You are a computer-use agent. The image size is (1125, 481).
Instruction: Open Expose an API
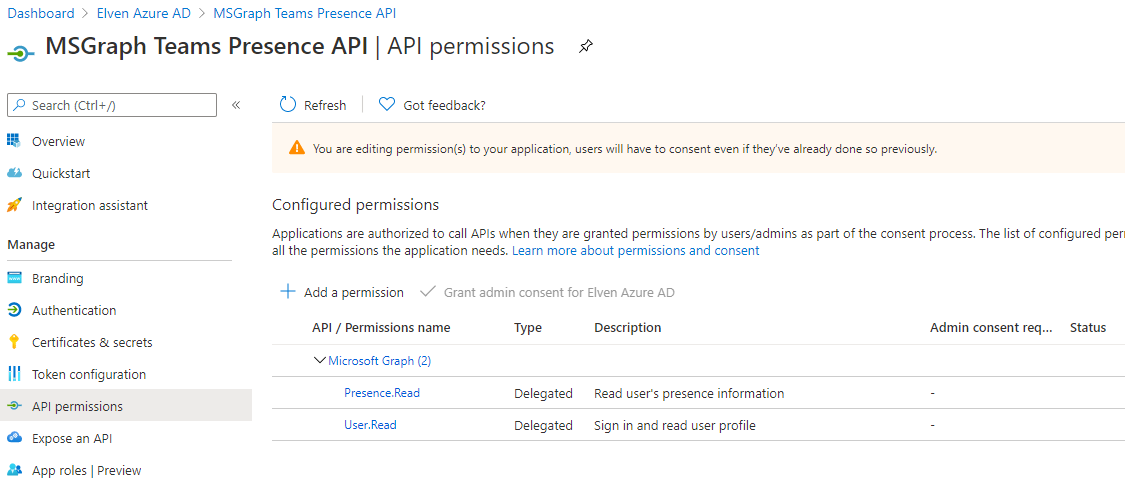pyautogui.click(x=72, y=439)
